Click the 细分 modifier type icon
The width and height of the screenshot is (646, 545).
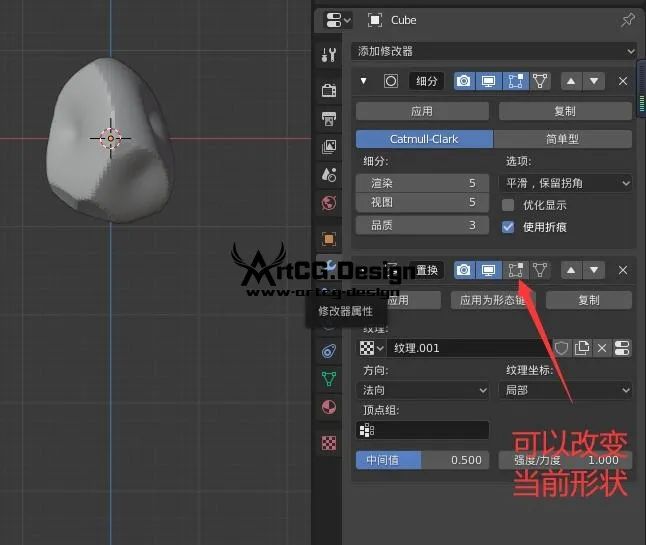point(391,81)
